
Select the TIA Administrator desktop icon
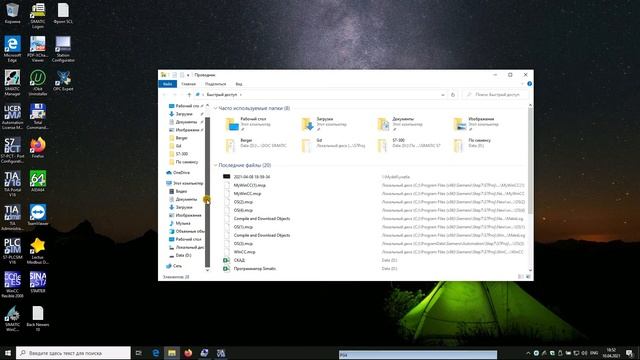(x=12, y=217)
